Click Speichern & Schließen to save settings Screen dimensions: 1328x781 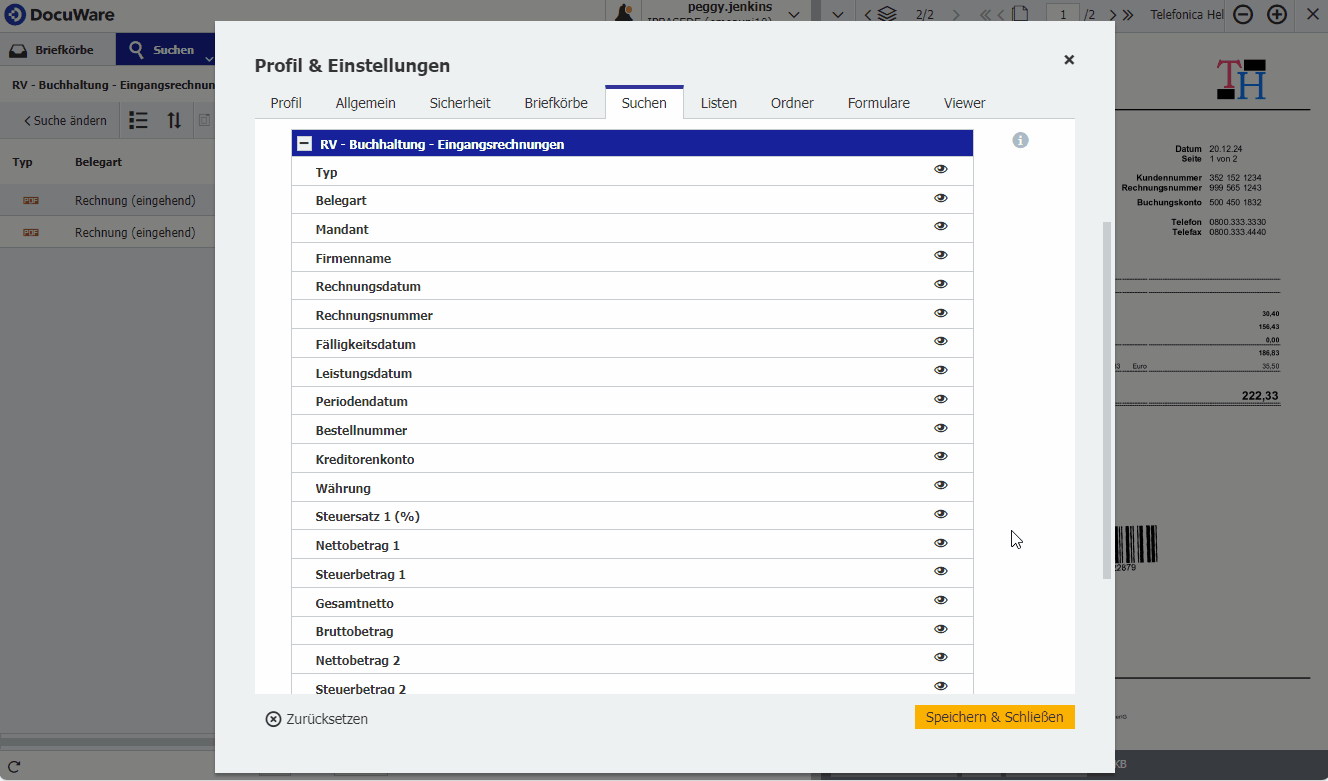(994, 717)
